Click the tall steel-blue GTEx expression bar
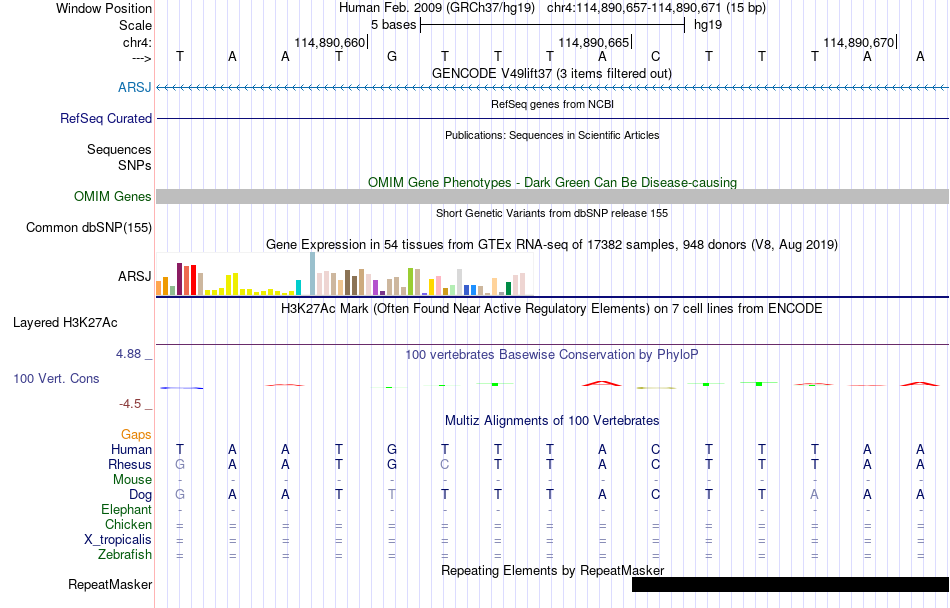This screenshot has width=950, height=608. coord(313,274)
